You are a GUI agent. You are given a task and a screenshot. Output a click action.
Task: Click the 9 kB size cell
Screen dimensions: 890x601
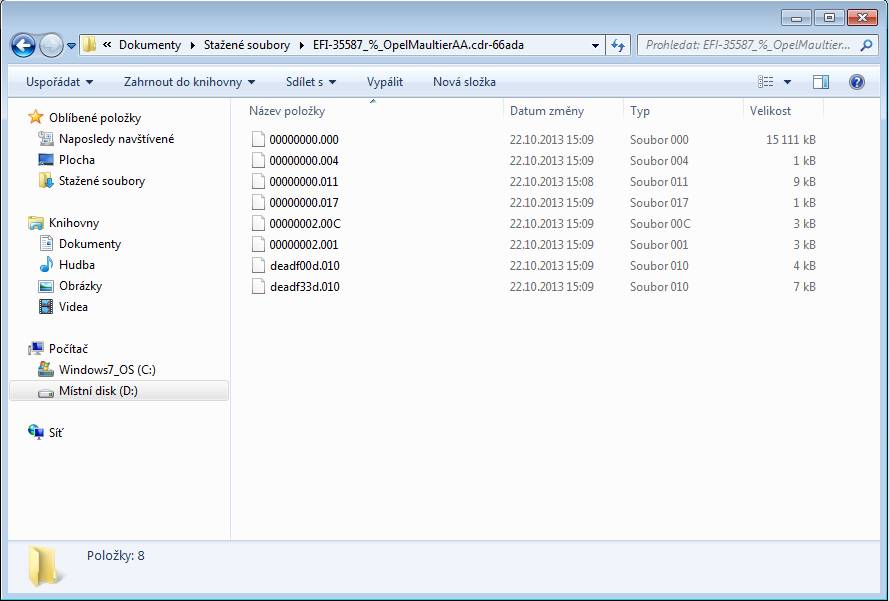(x=804, y=182)
